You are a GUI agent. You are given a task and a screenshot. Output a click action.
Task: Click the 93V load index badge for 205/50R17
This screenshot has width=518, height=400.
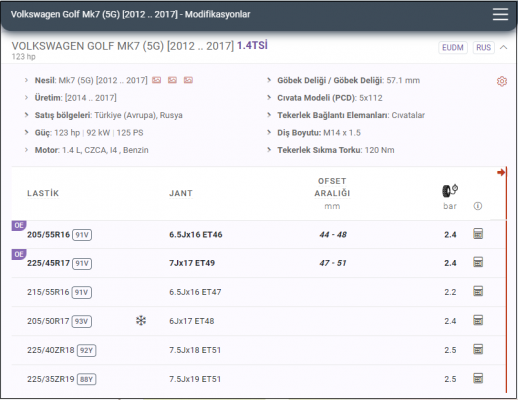82,321
